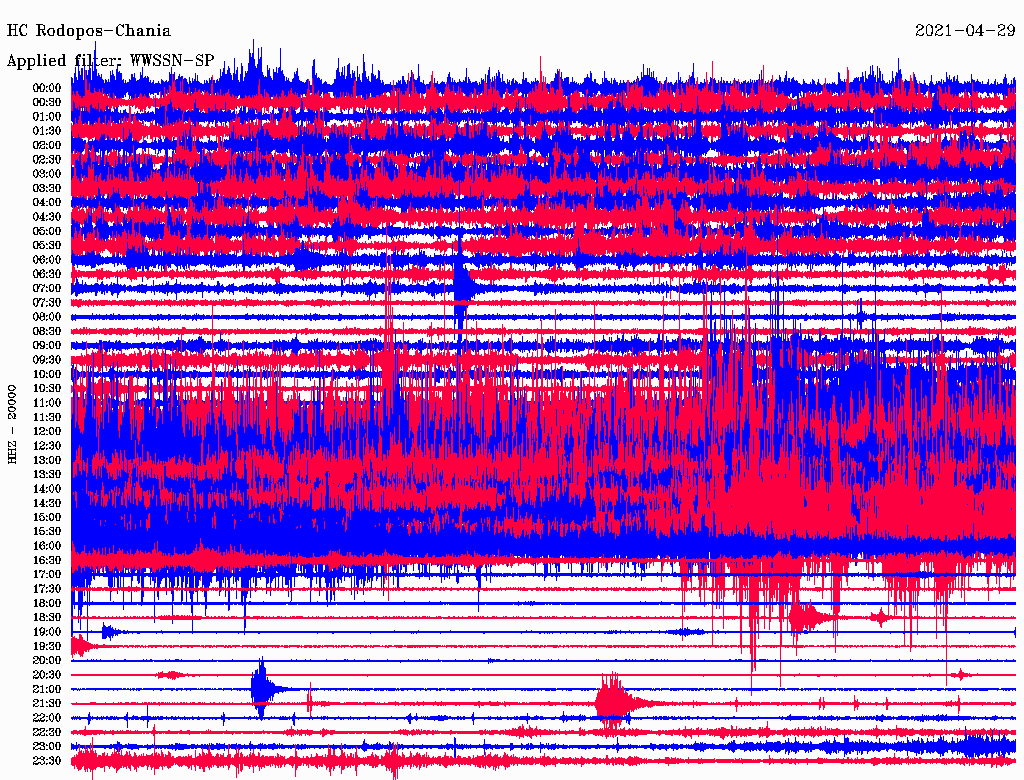Select the 13:00 time label
Screen dimensions: 1024x780
click(47, 461)
